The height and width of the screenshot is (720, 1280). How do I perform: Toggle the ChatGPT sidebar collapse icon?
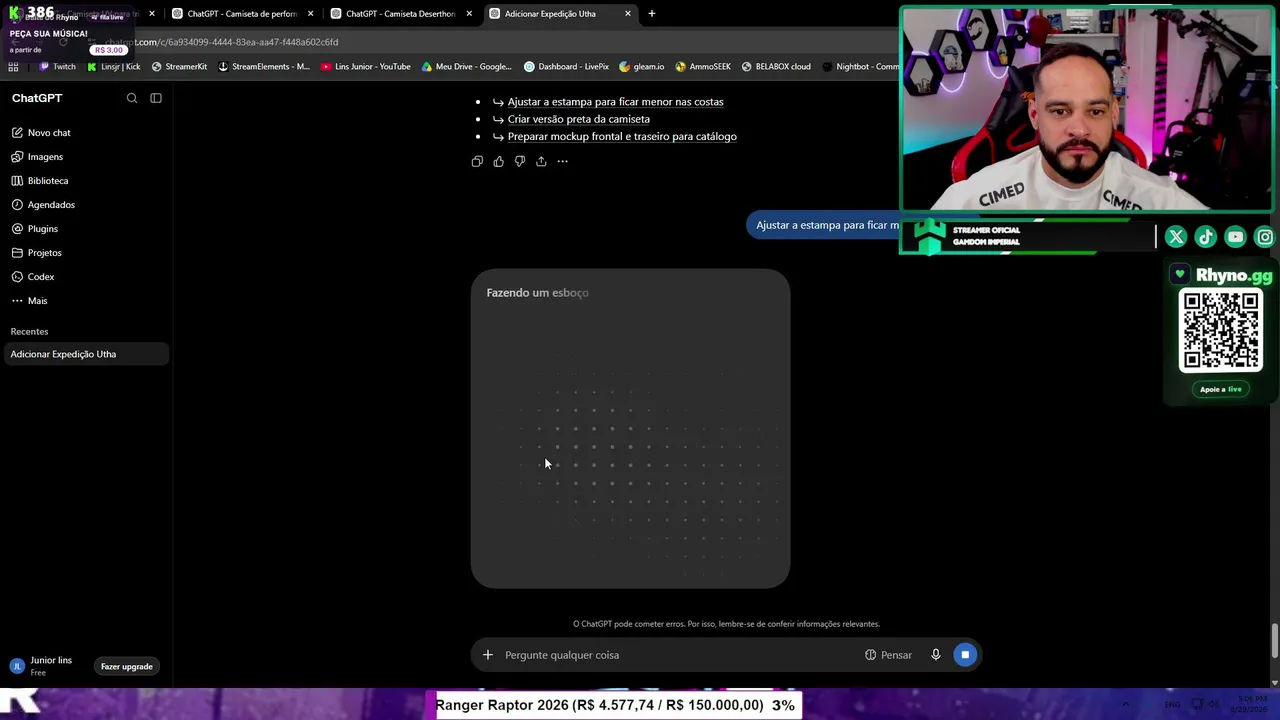(x=156, y=98)
